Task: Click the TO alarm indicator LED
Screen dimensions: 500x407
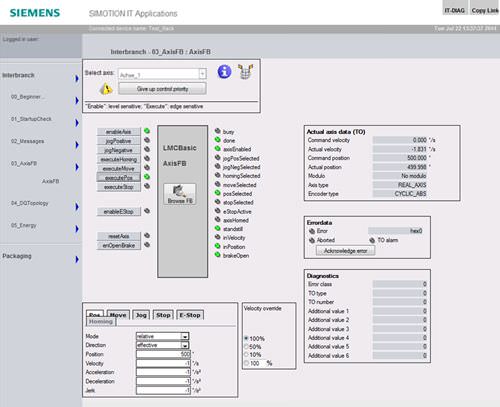Action: pos(372,240)
